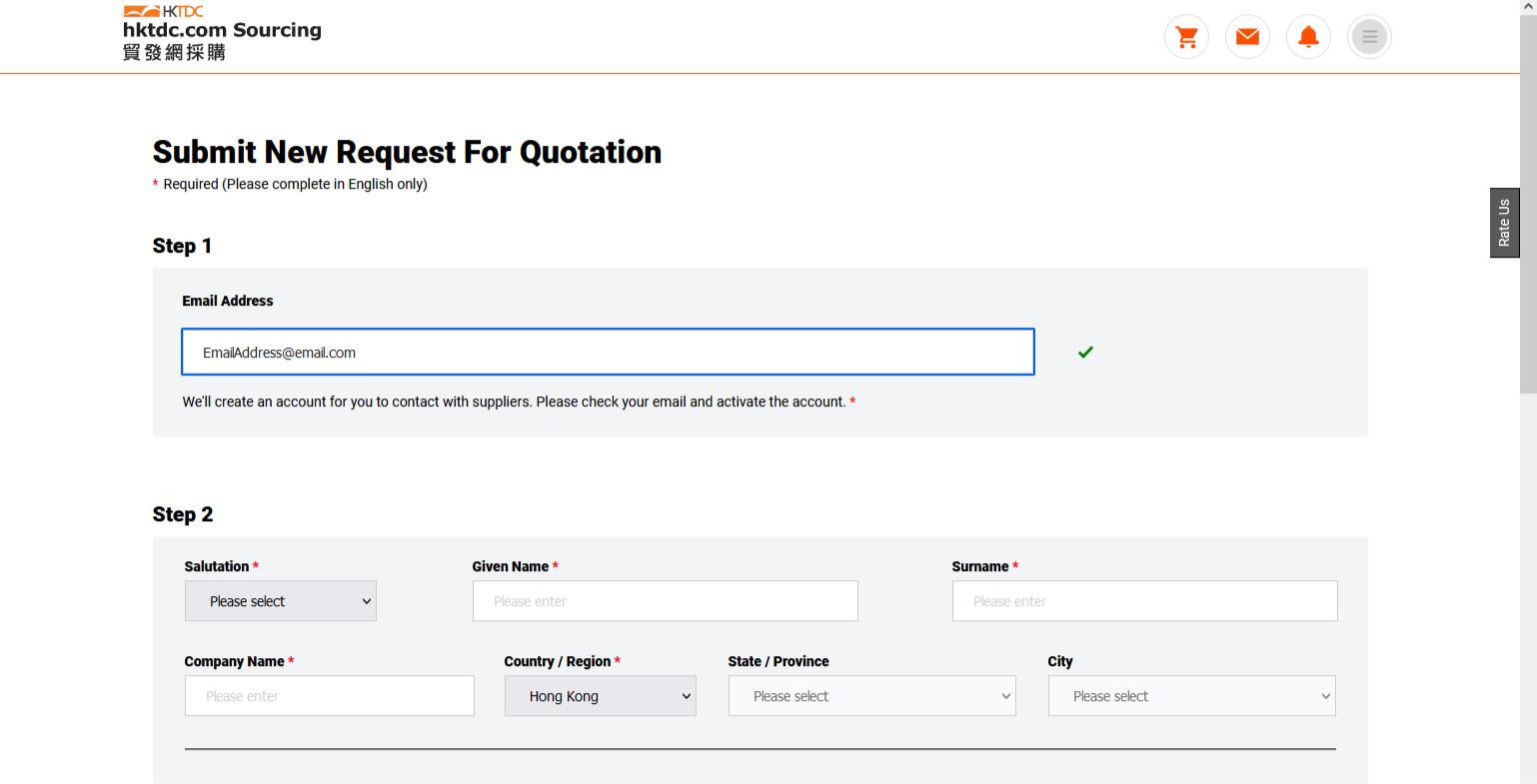Click the Given Name field
Image resolution: width=1537 pixels, height=784 pixels.
(x=666, y=601)
